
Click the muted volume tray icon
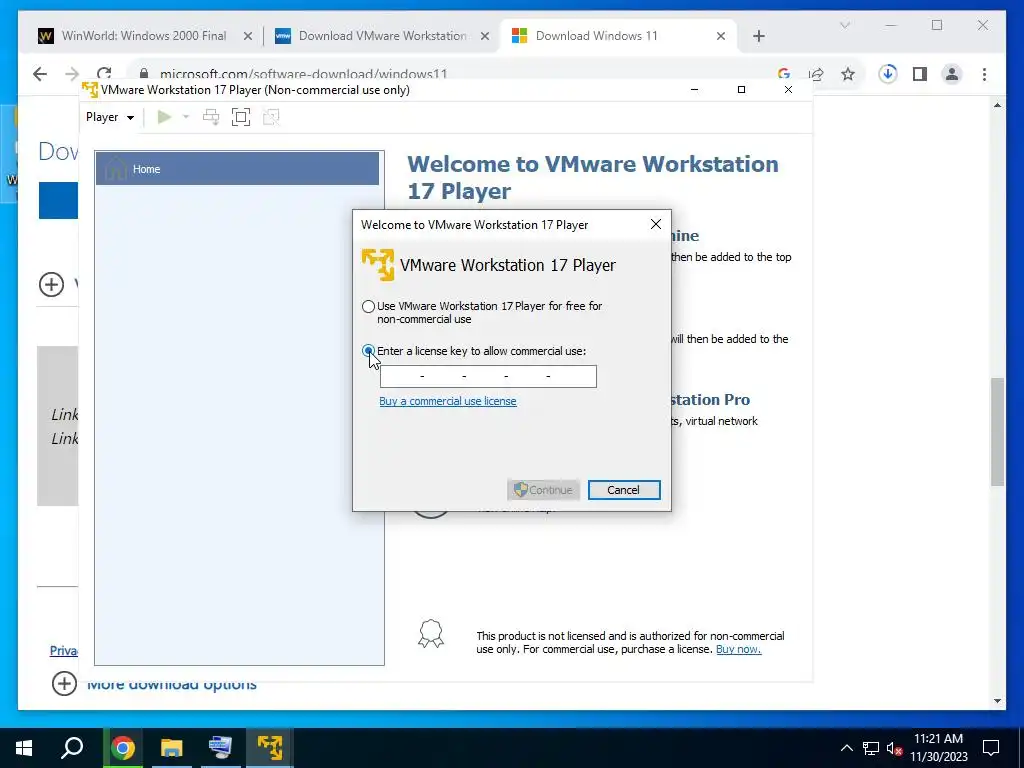pyautogui.click(x=895, y=748)
